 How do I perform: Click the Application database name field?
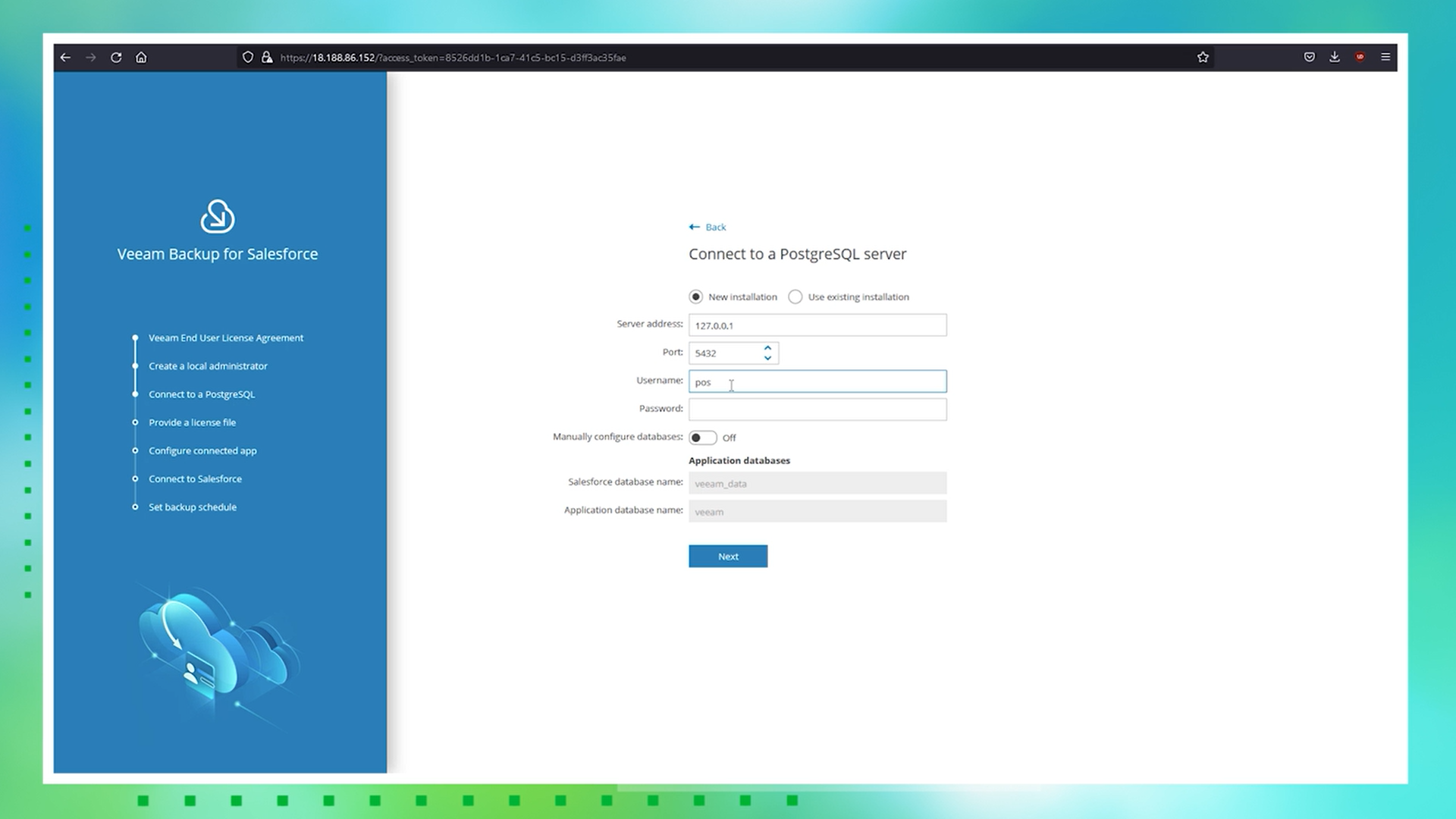click(x=817, y=511)
